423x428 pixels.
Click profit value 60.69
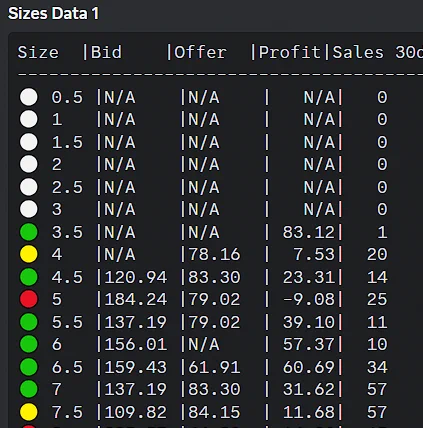(309, 367)
